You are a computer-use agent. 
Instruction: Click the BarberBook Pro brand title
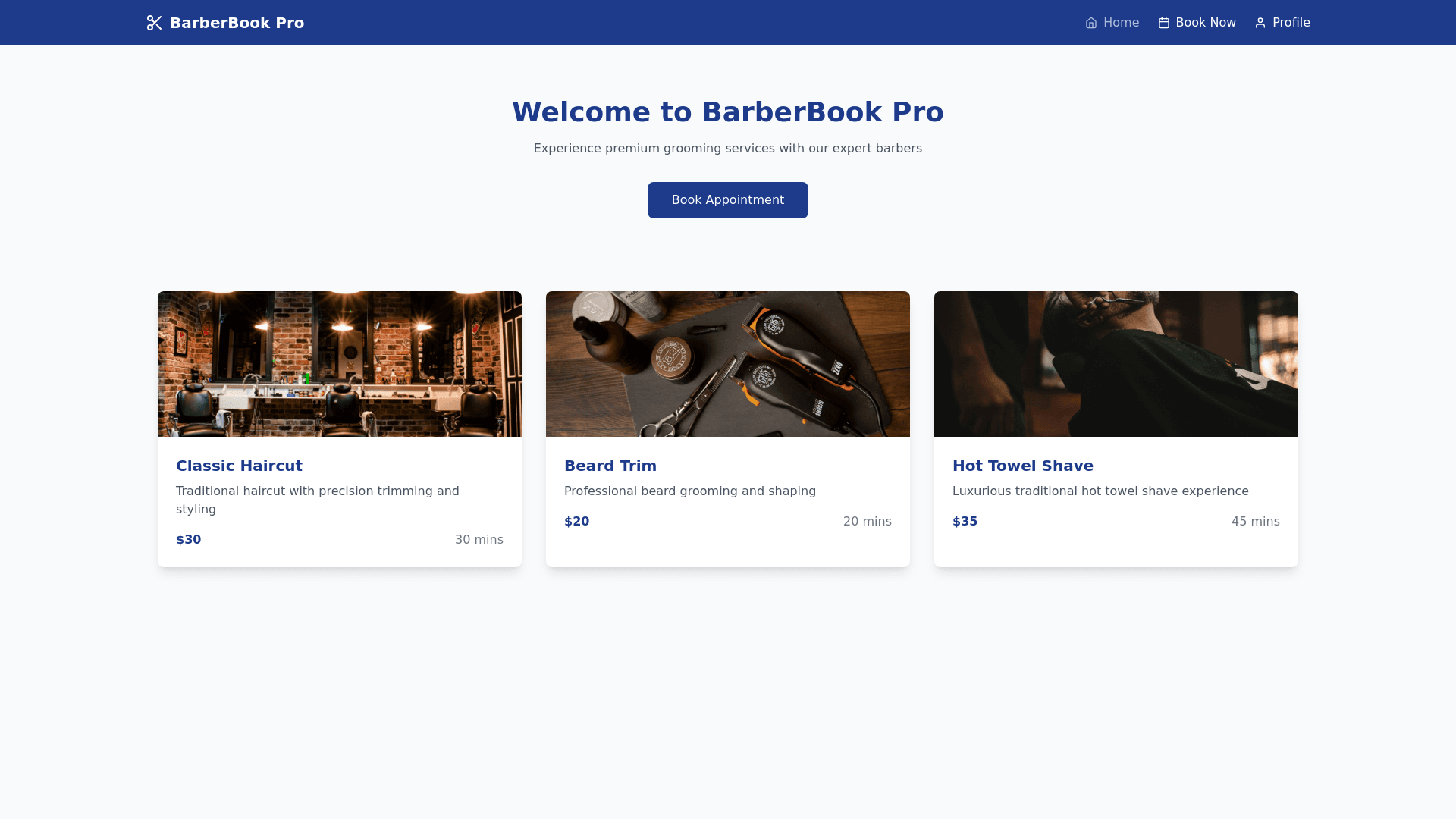[237, 23]
